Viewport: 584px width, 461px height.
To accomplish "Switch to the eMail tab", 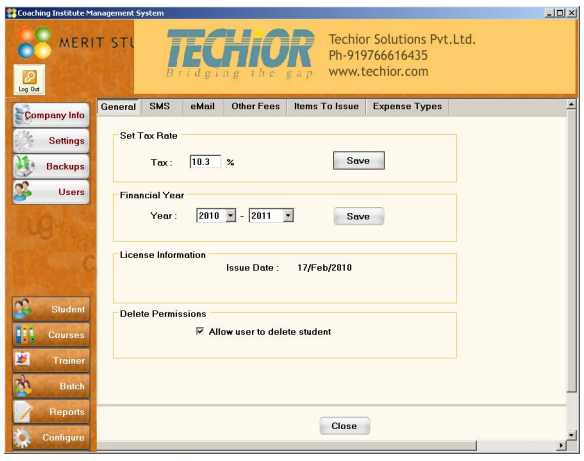I will click(x=203, y=106).
